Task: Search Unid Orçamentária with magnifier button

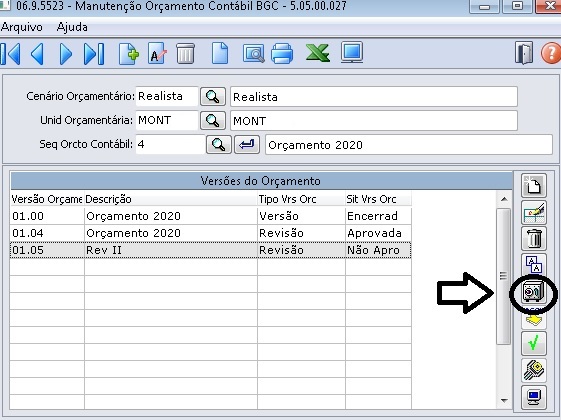Action: [213, 120]
